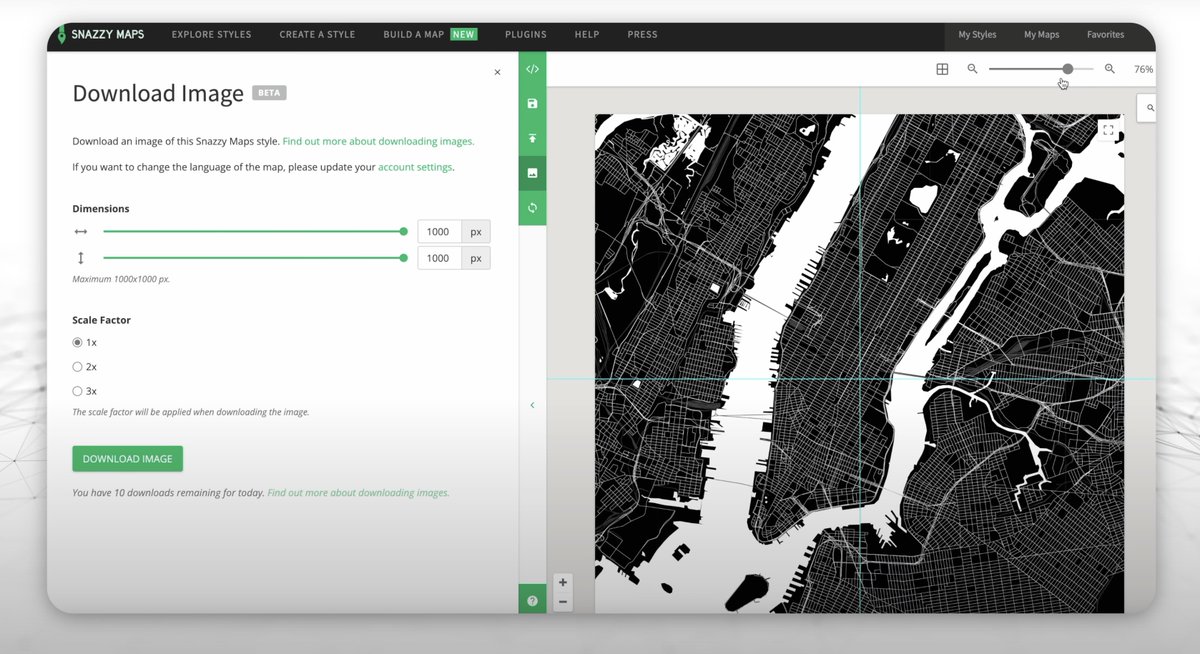Select the 3x scale factor

click(x=78, y=391)
